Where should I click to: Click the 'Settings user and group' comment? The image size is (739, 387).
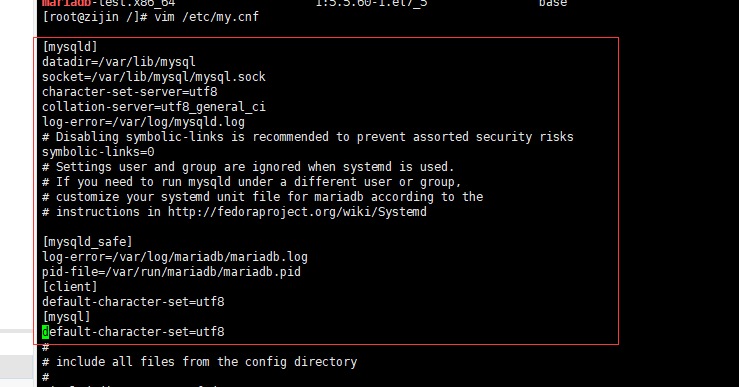(x=248, y=167)
